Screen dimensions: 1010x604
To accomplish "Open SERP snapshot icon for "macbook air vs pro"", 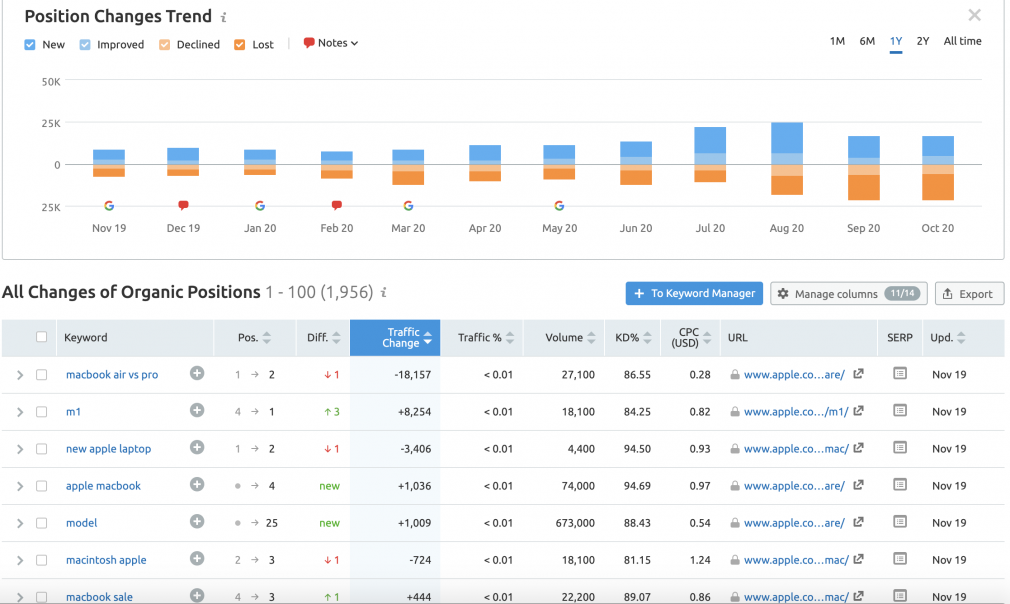I will coord(900,373).
